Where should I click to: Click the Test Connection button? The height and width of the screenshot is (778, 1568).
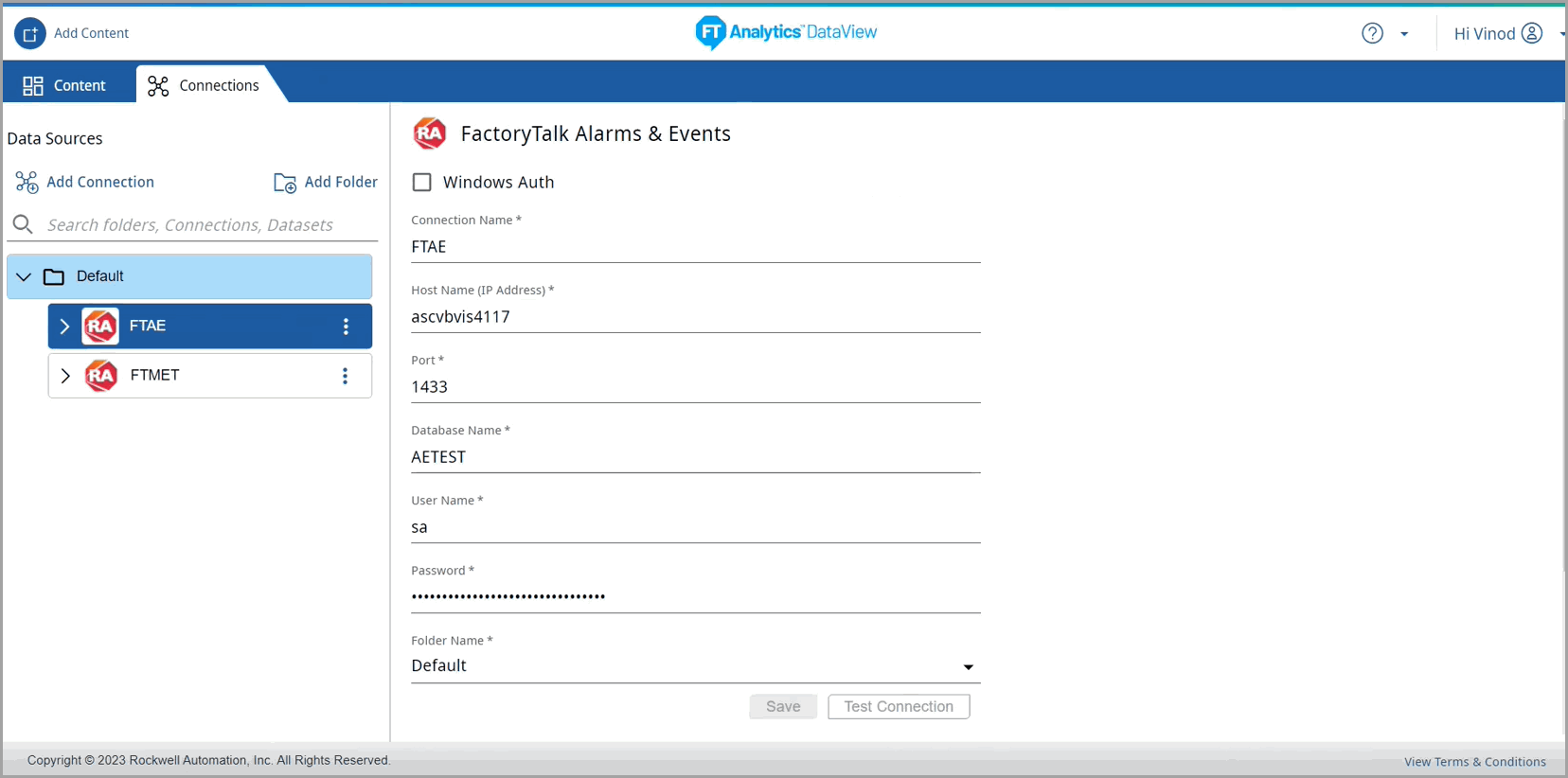click(x=898, y=707)
